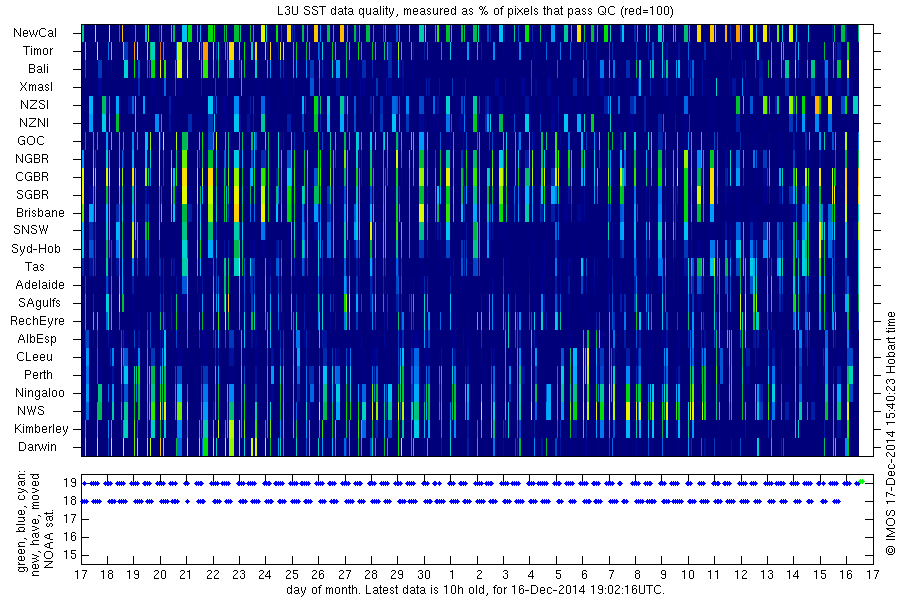Click the green newest-data marker on NOAA 19
The width and height of the screenshot is (900, 600).
pos(862,482)
